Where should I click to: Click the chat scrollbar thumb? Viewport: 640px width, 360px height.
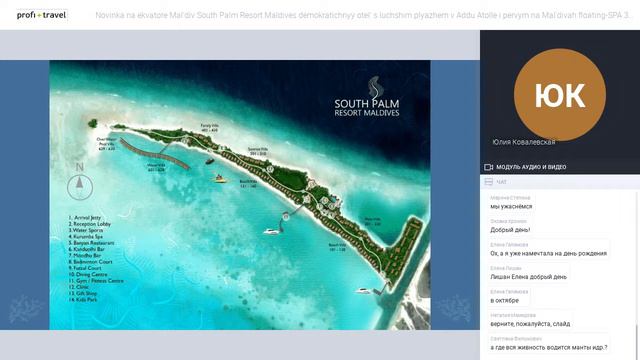(637, 342)
